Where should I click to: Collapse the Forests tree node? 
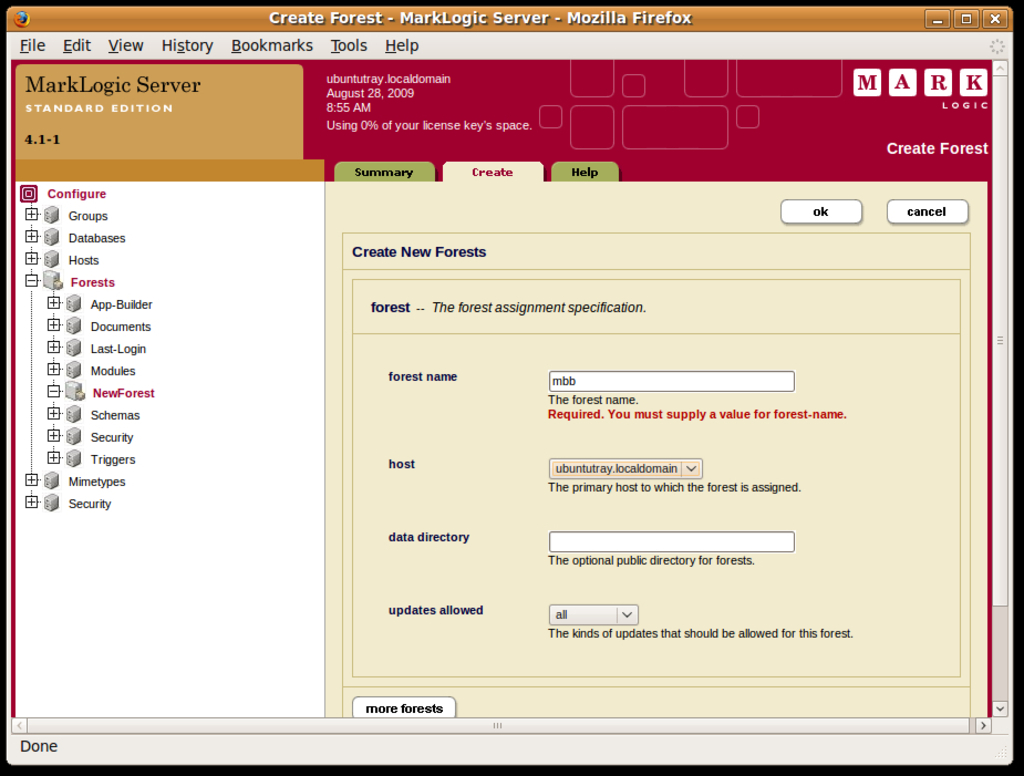31,281
